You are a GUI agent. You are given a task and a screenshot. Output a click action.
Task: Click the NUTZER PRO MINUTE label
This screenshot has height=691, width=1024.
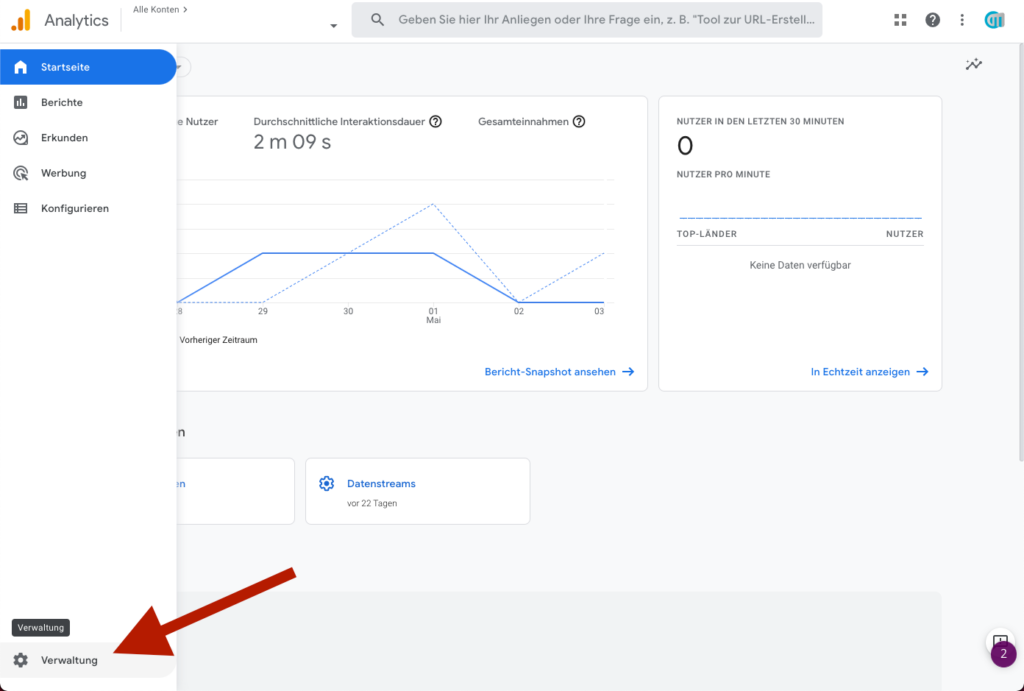pos(723,174)
